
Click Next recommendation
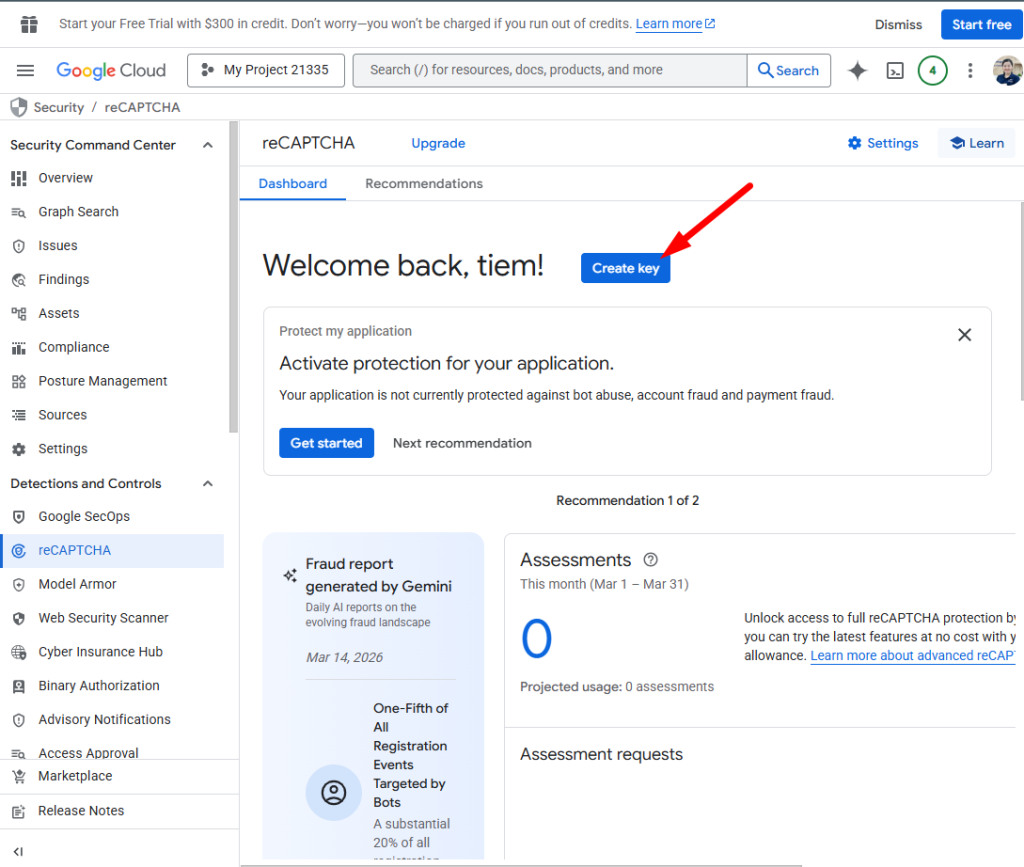click(462, 443)
